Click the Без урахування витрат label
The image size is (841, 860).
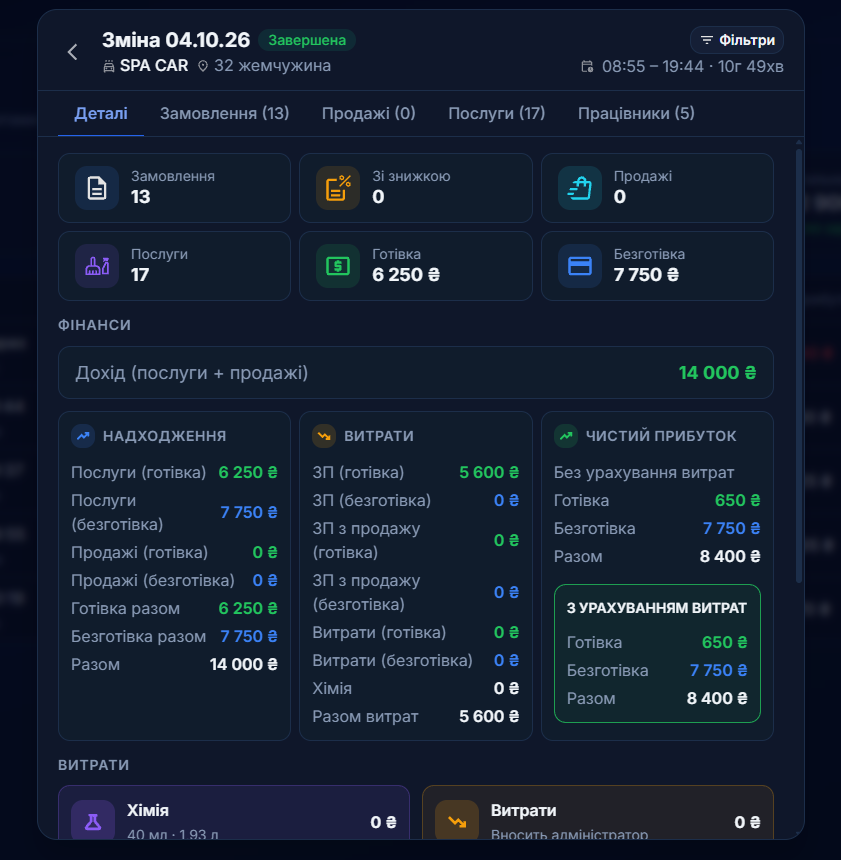tap(644, 472)
